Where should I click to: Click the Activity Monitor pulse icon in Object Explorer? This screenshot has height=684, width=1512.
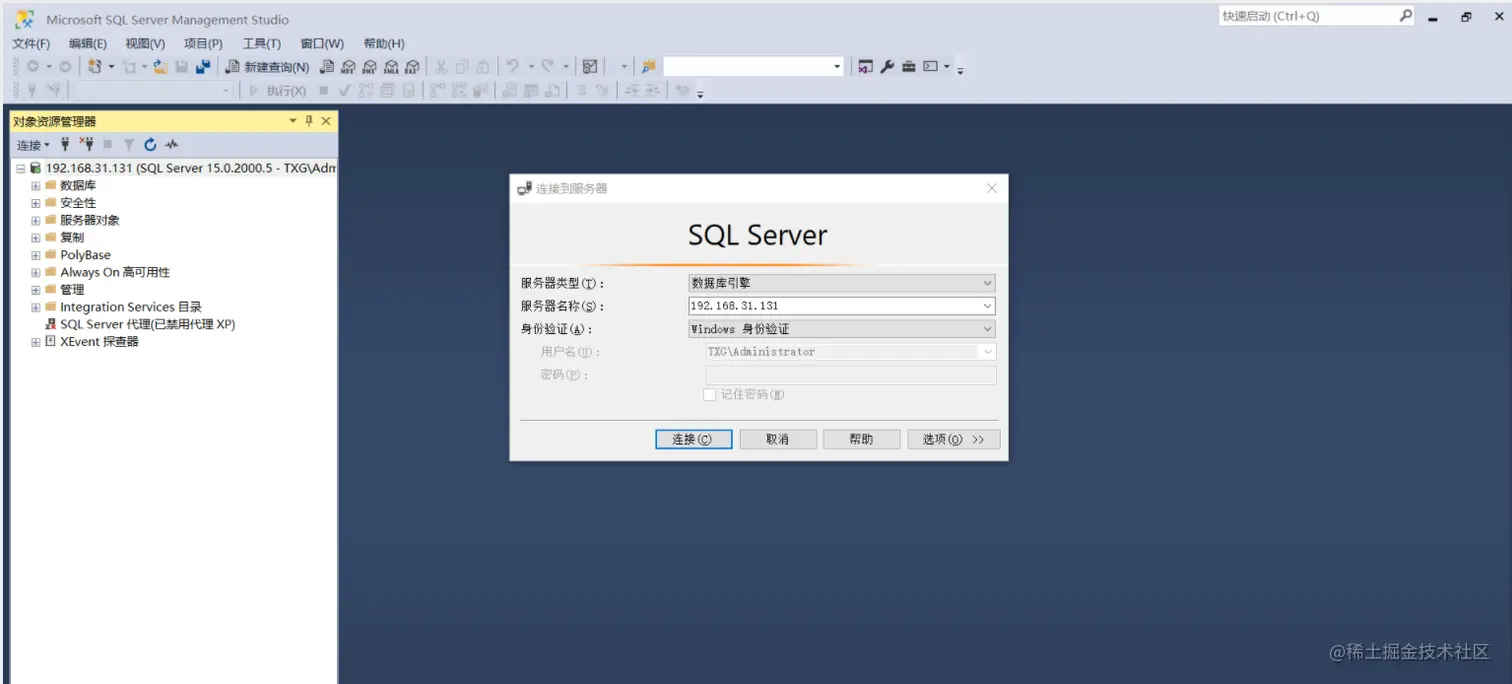[x=172, y=145]
